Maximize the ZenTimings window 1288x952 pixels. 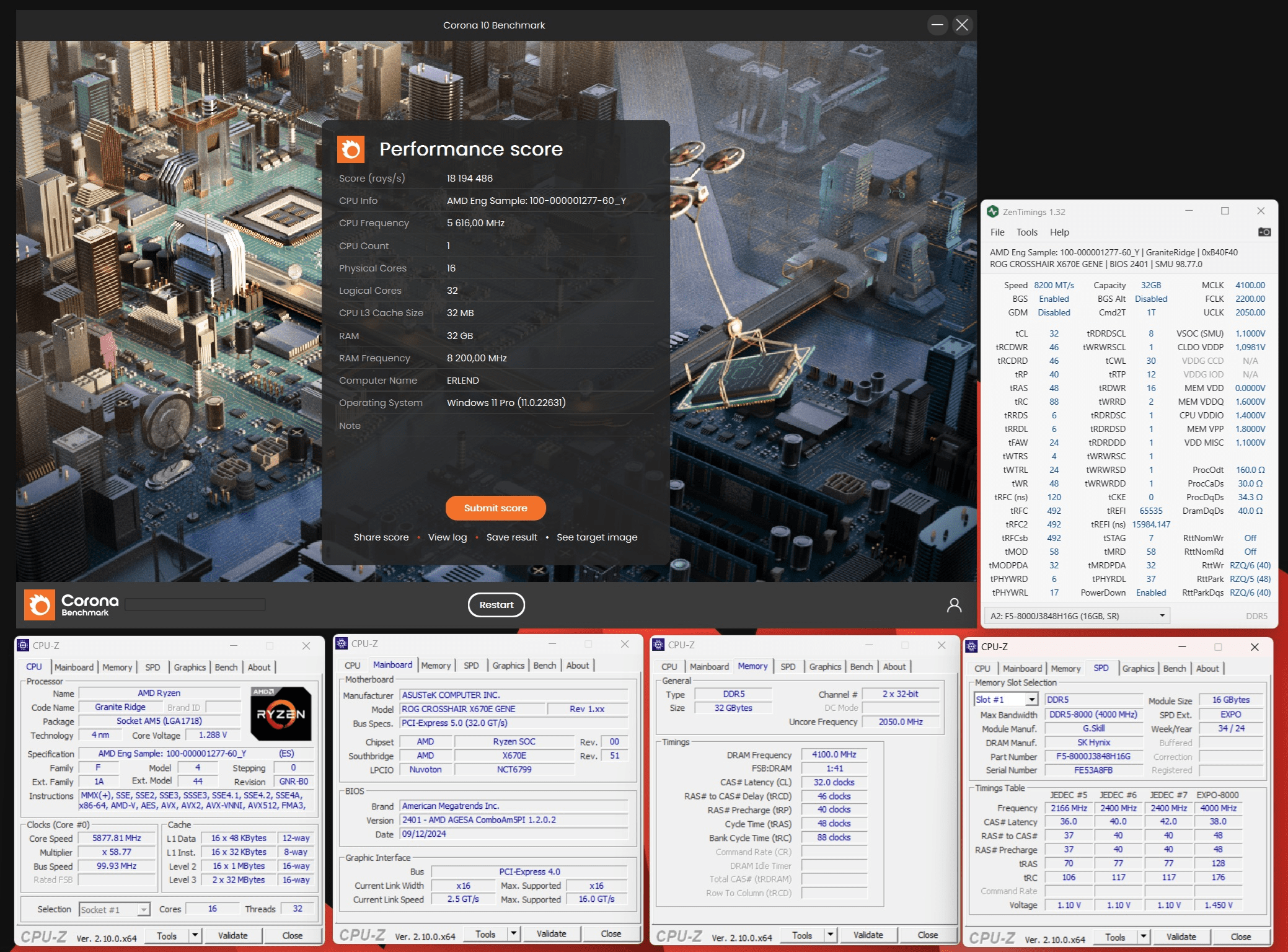pos(1225,211)
